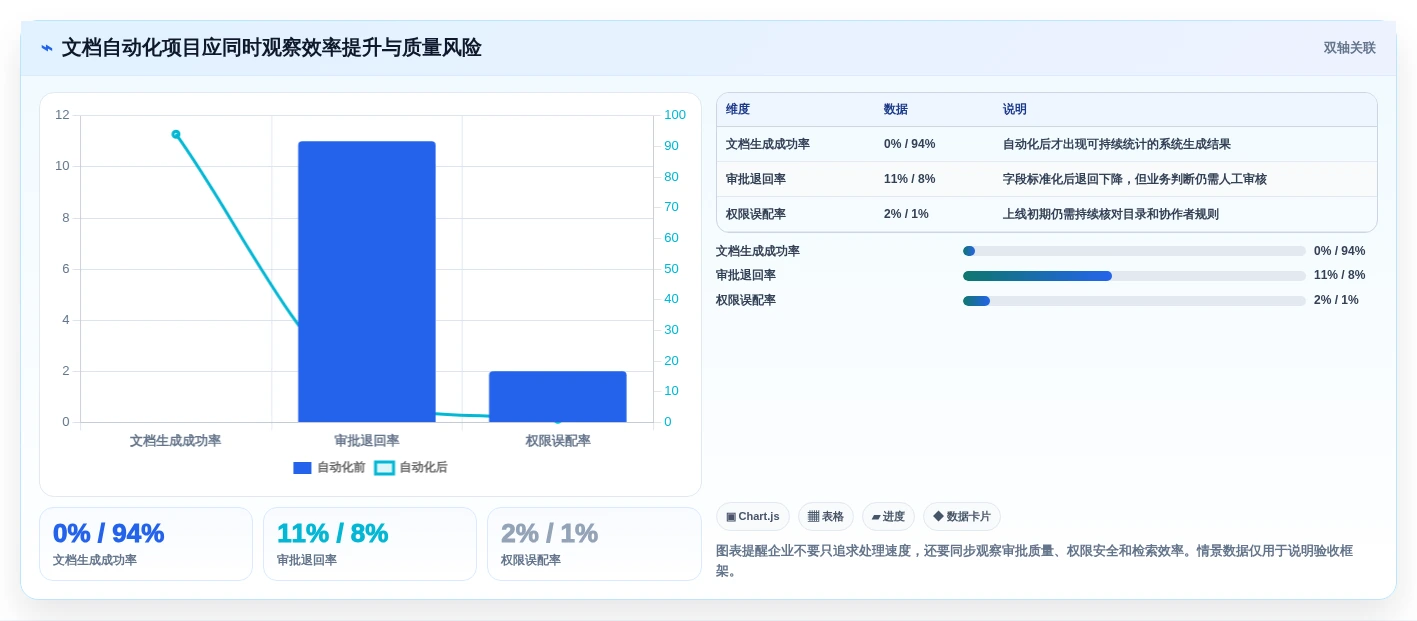Click table value 2% / 1%
The image size is (1417, 621).
tap(906, 214)
